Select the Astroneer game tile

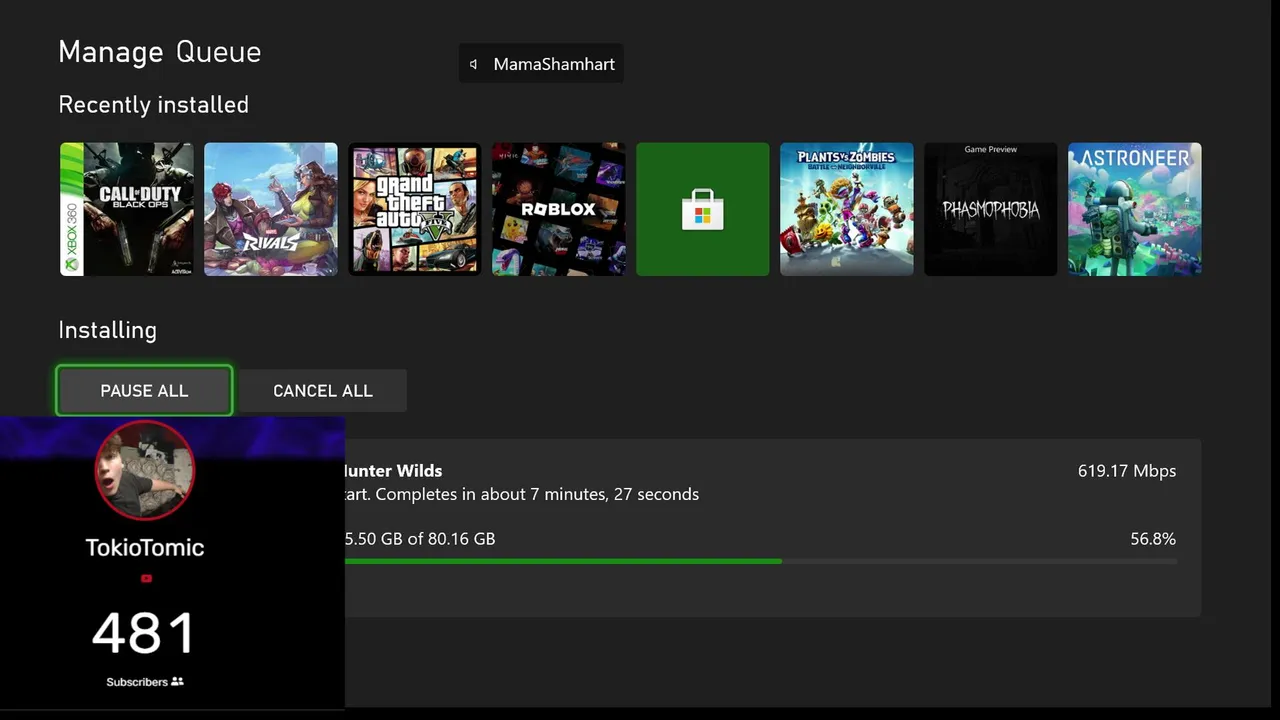pos(1135,209)
